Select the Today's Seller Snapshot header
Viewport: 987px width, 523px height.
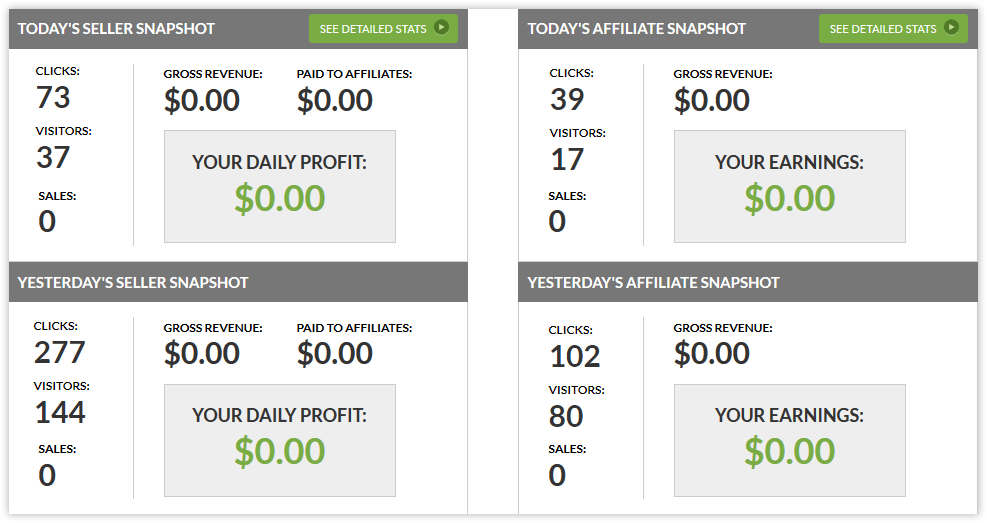click(x=116, y=29)
